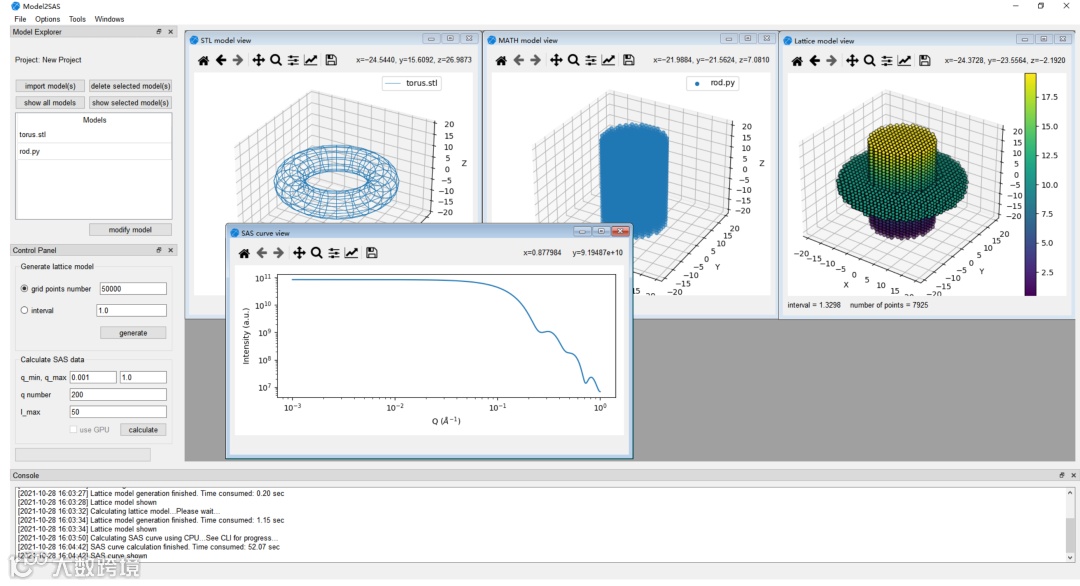Click calculate SAS data button
Screen dimensions: 1080x586
[x=143, y=430]
